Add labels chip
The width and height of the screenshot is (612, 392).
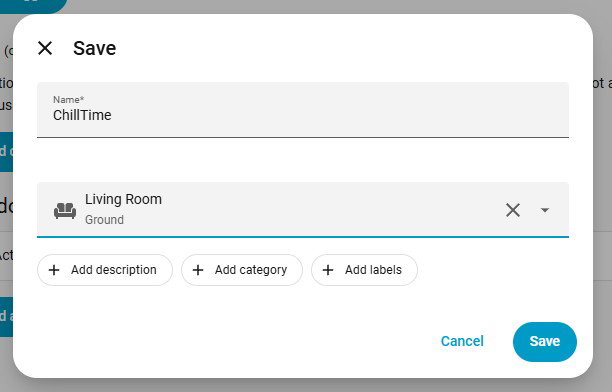(364, 270)
